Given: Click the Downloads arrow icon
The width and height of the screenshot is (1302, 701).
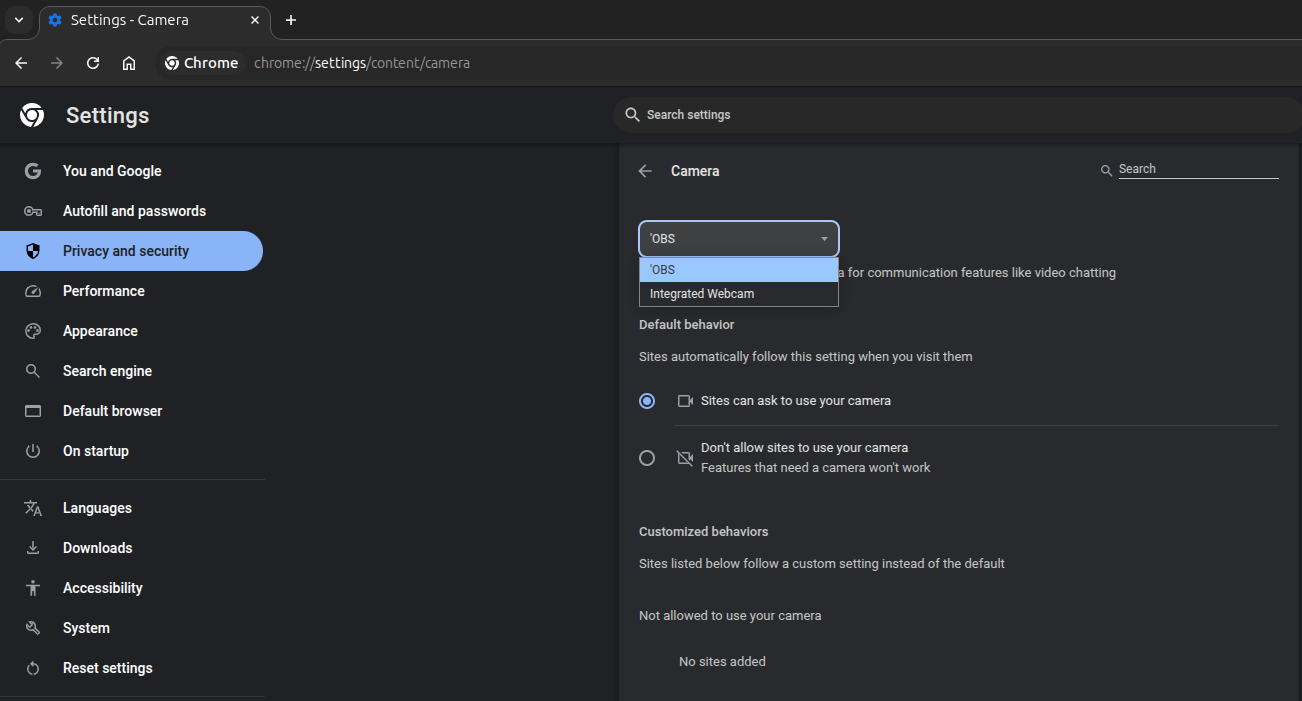Looking at the screenshot, I should point(33,548).
